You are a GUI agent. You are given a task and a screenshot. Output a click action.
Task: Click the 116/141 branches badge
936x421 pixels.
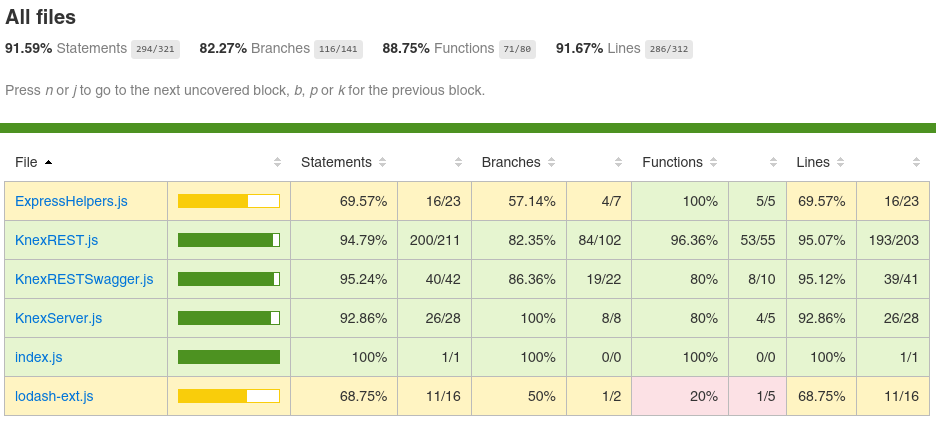point(338,49)
